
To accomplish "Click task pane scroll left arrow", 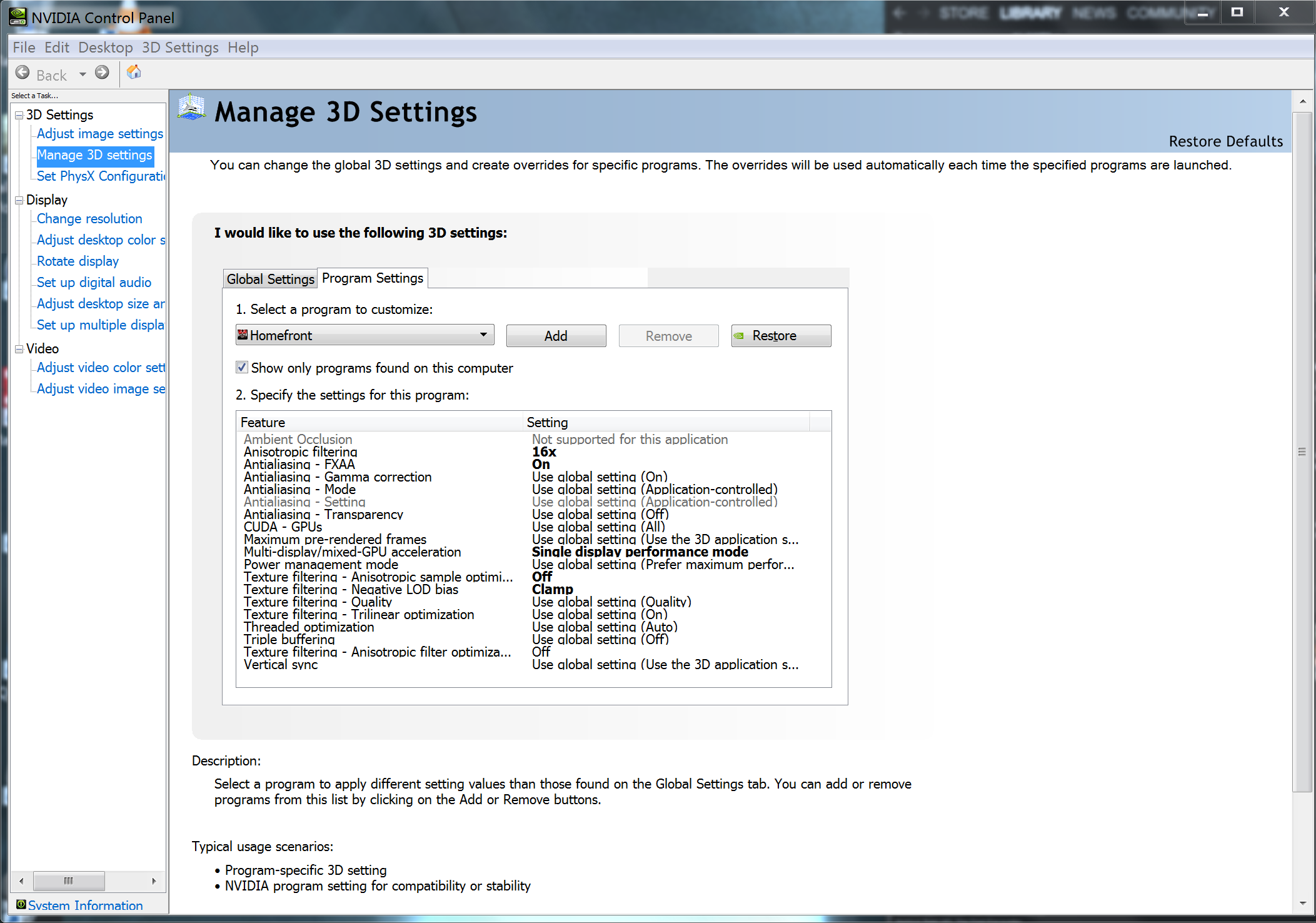I will coord(21,880).
